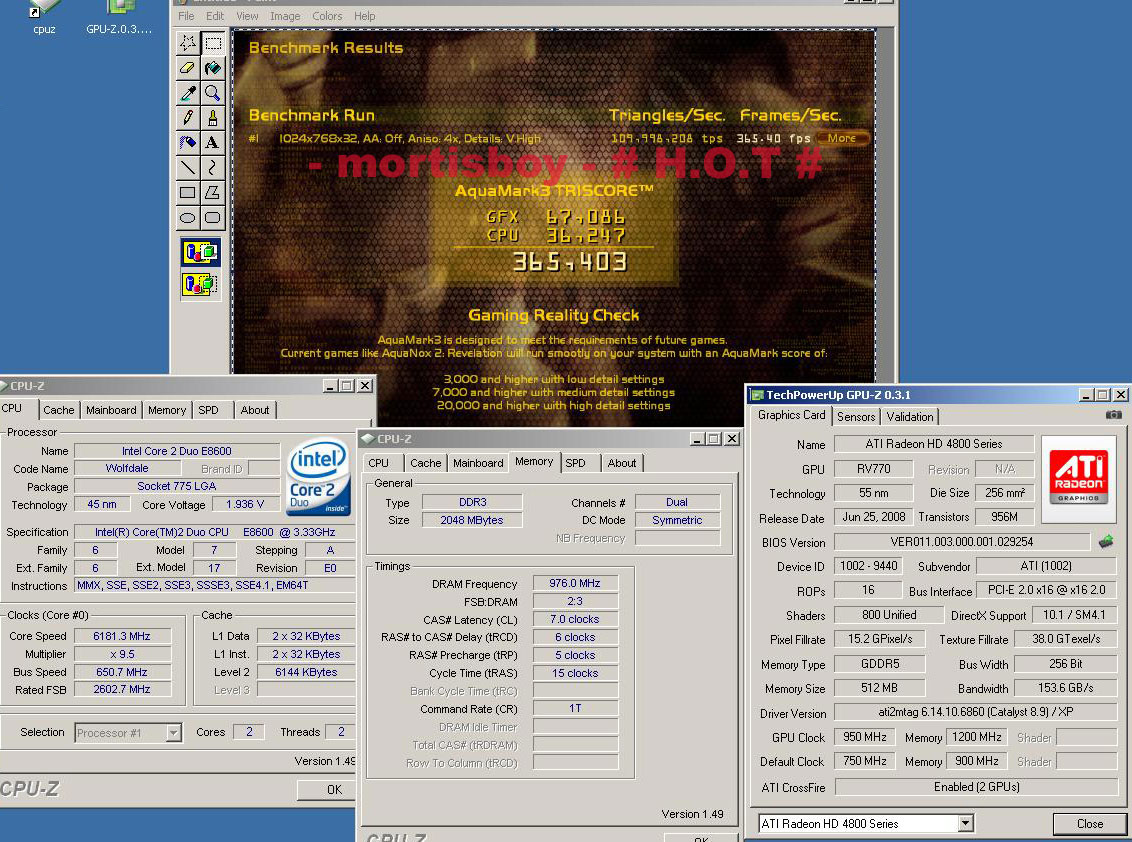
Task: Open the Edit menu in Paint
Action: click(214, 16)
